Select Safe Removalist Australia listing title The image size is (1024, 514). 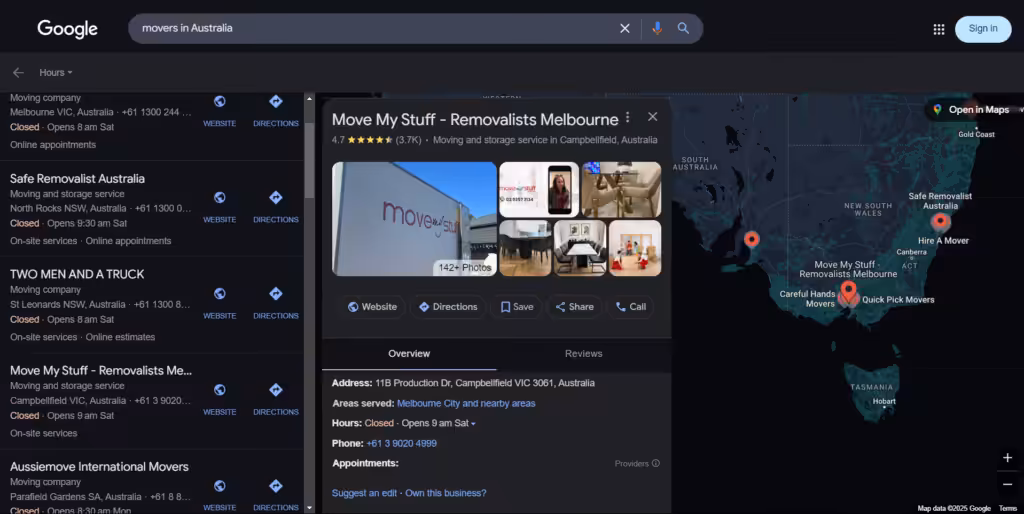77,178
